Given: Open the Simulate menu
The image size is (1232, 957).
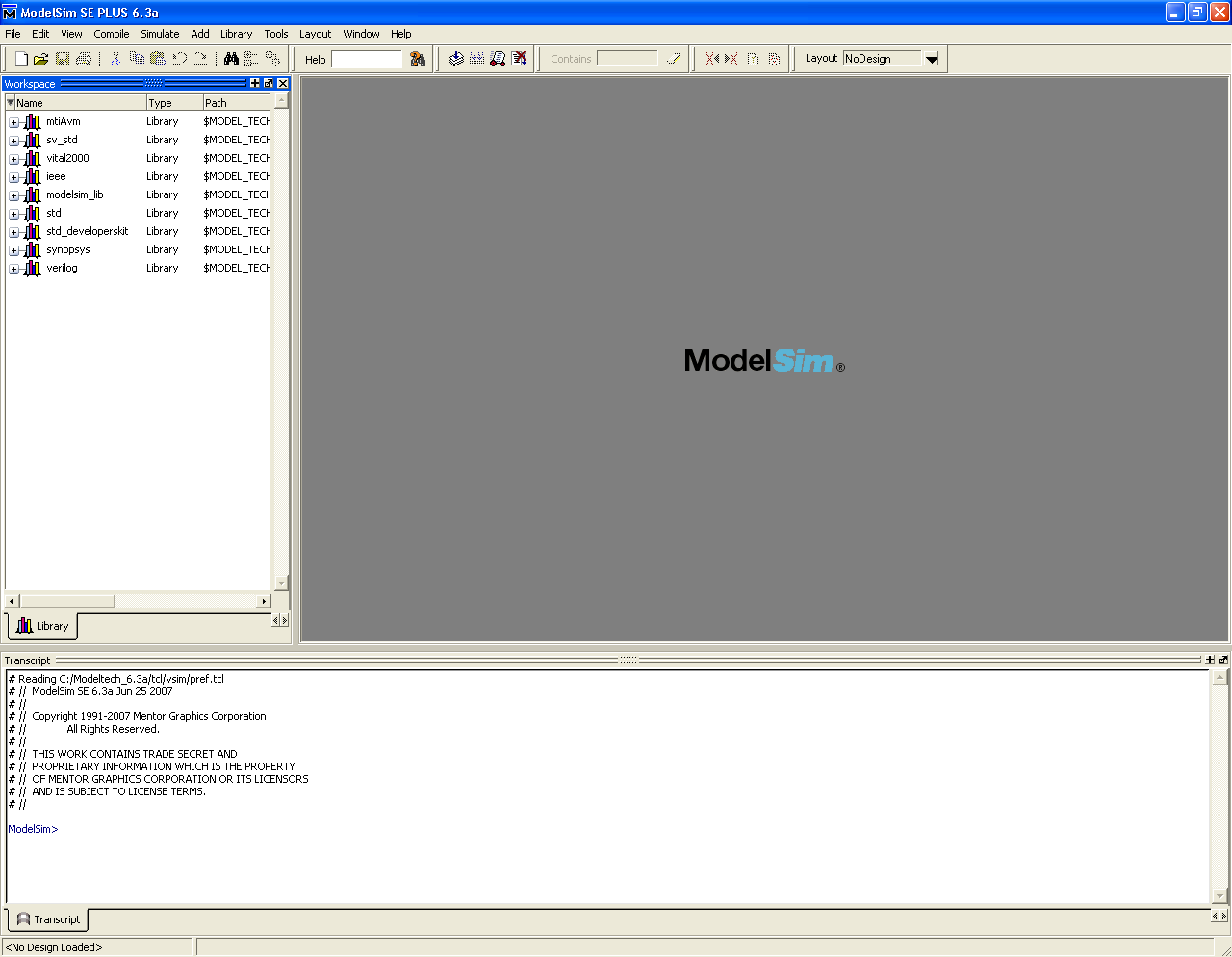Looking at the screenshot, I should click(160, 34).
